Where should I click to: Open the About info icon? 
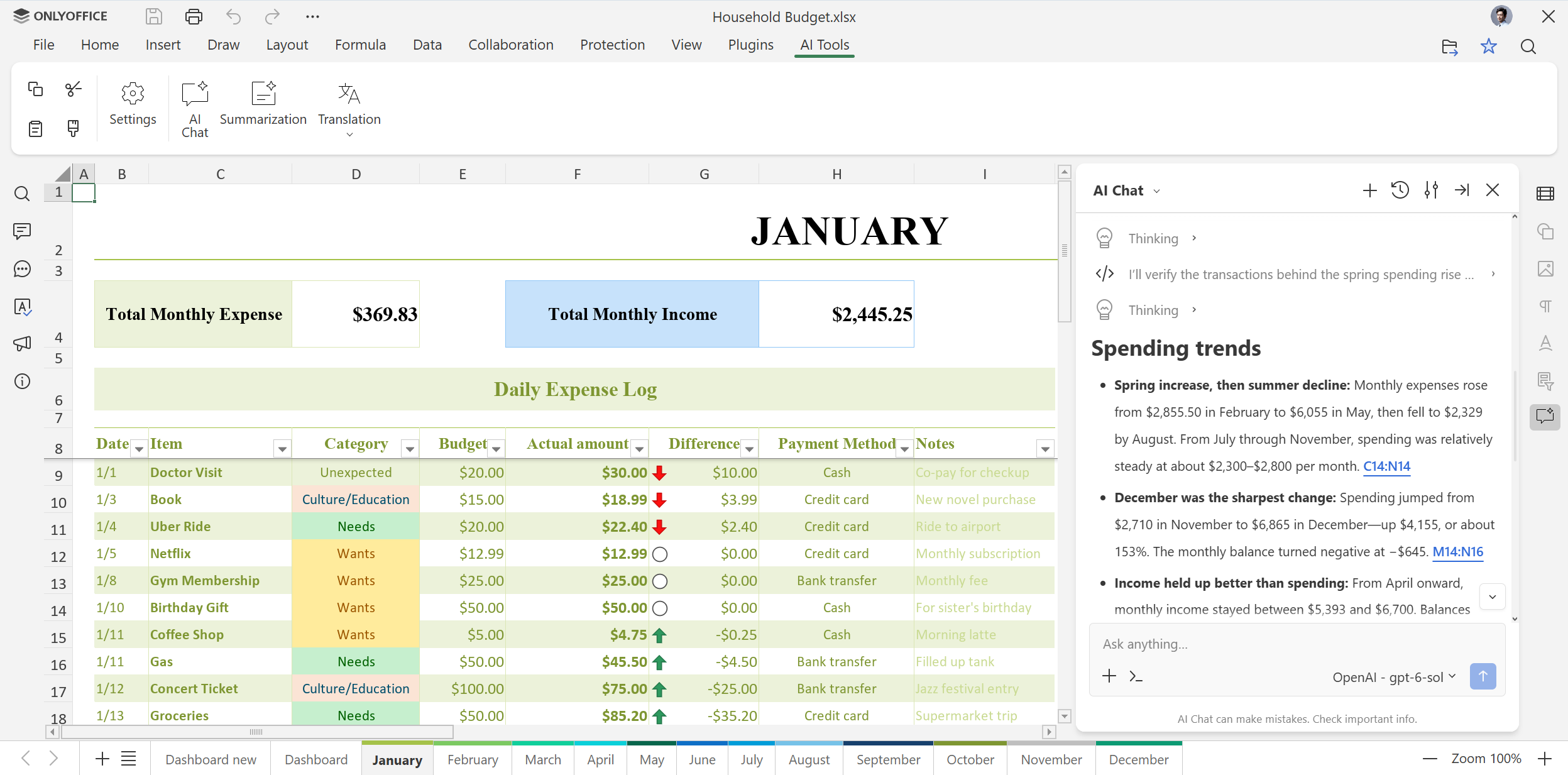tap(22, 382)
